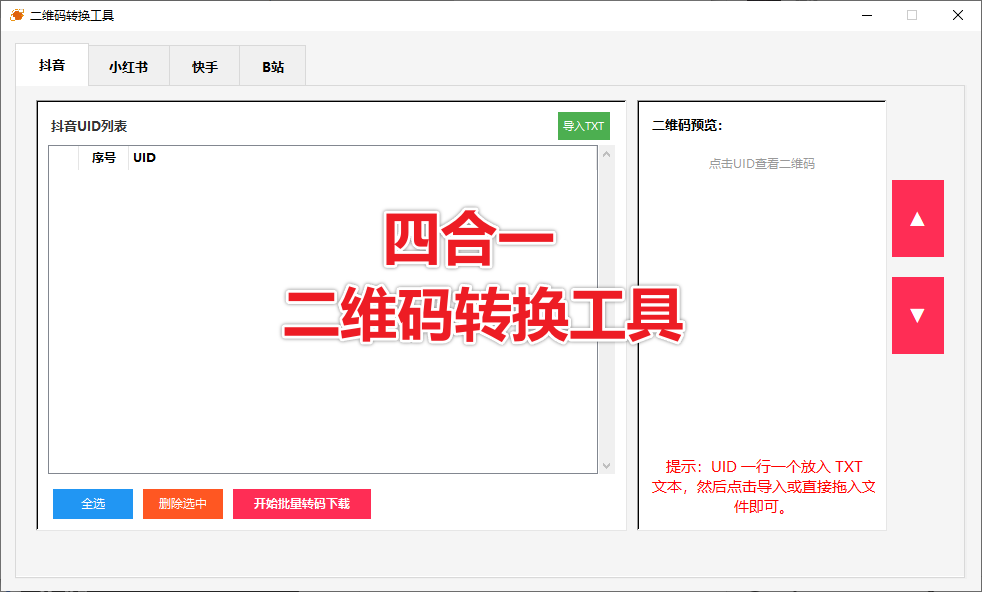Click the 序号 column header
Screen dimensions: 982x592
[101, 157]
